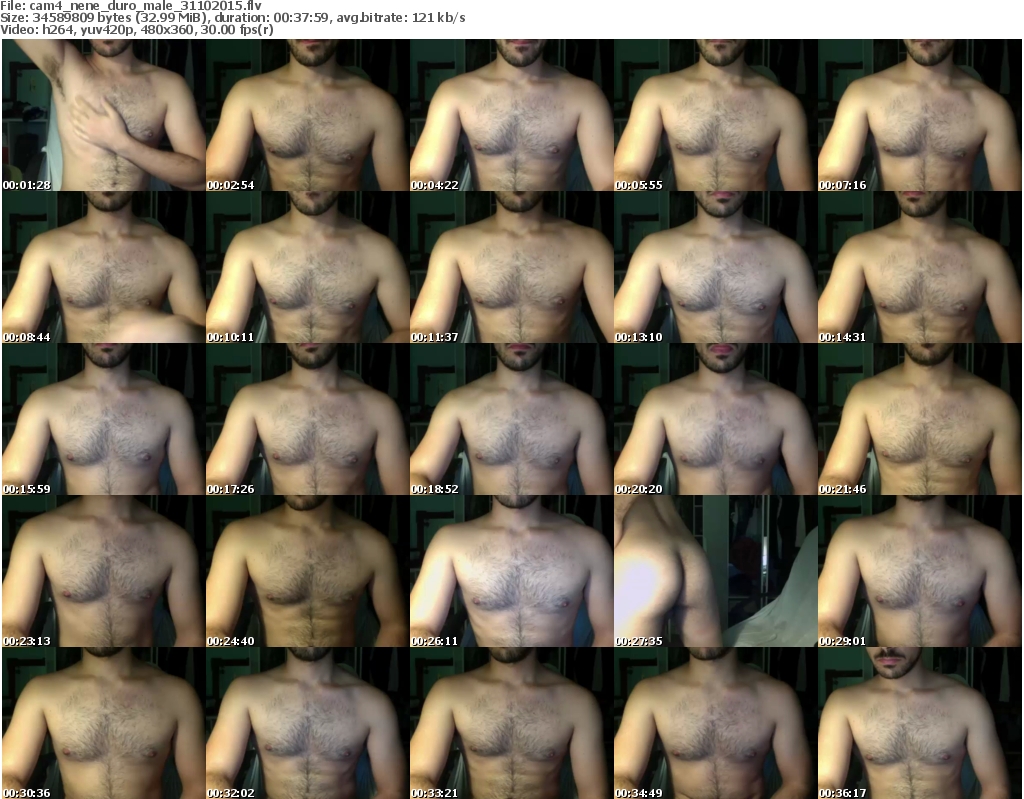
Task: Select the thumbnail at timestamp 00:08:44
Action: coord(104,267)
